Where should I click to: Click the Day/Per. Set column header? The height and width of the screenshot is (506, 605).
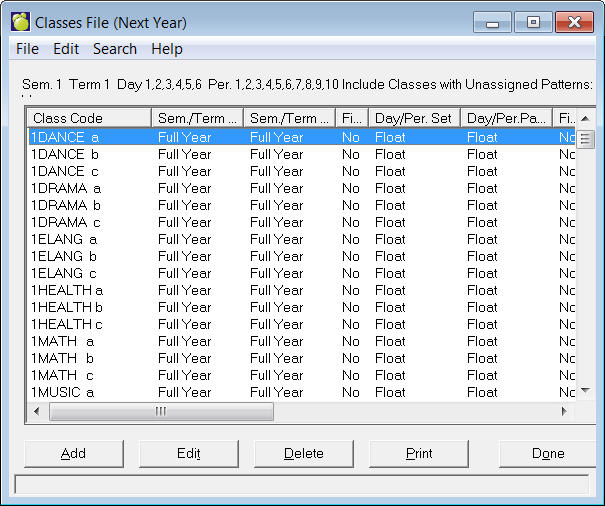[413, 118]
